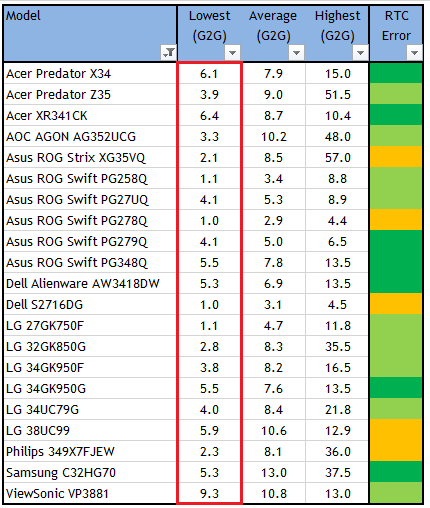This screenshot has width=430, height=508.
Task: Click the average value 13.0 cell
Action: pyautogui.click(x=273, y=472)
